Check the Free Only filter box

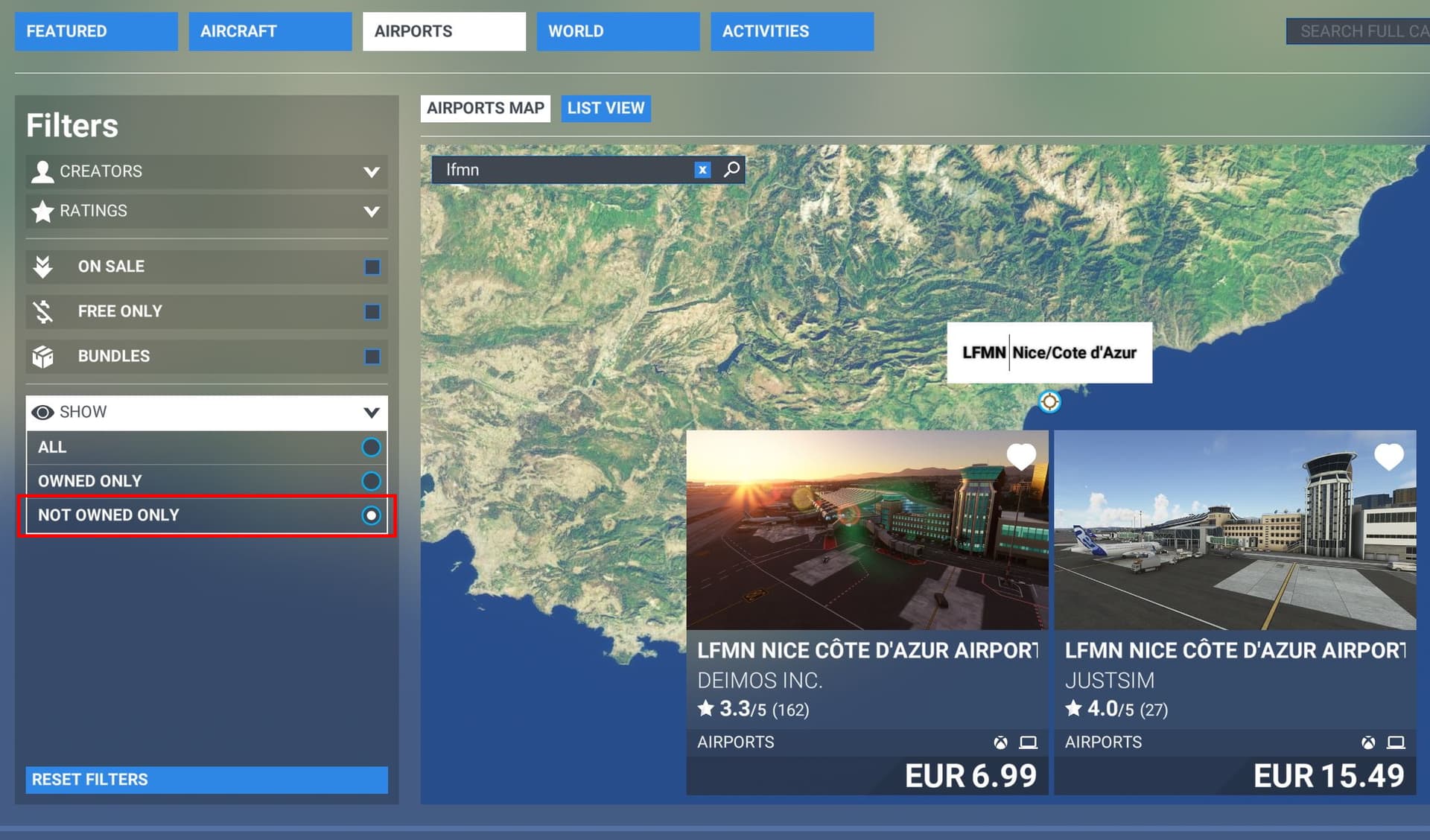click(x=372, y=311)
